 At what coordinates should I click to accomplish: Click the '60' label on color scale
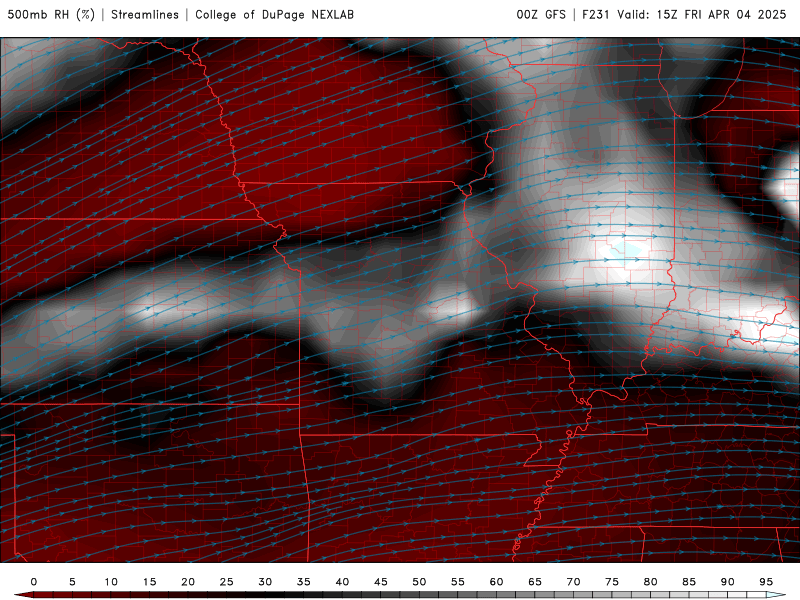pyautogui.click(x=496, y=582)
